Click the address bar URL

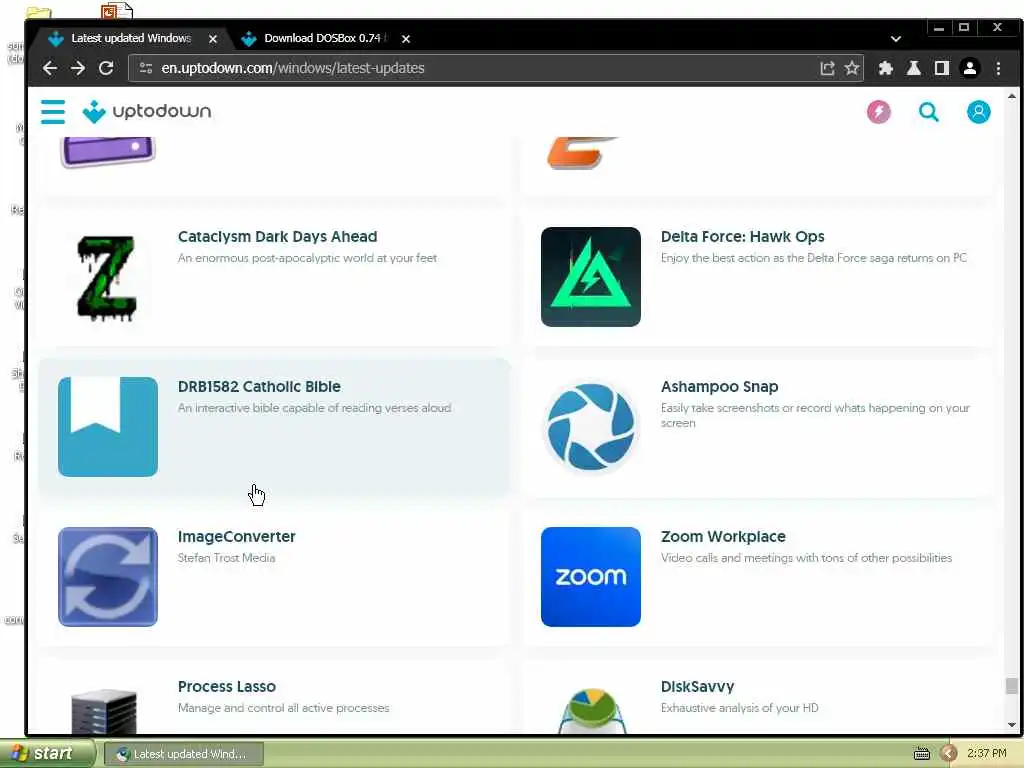293,68
